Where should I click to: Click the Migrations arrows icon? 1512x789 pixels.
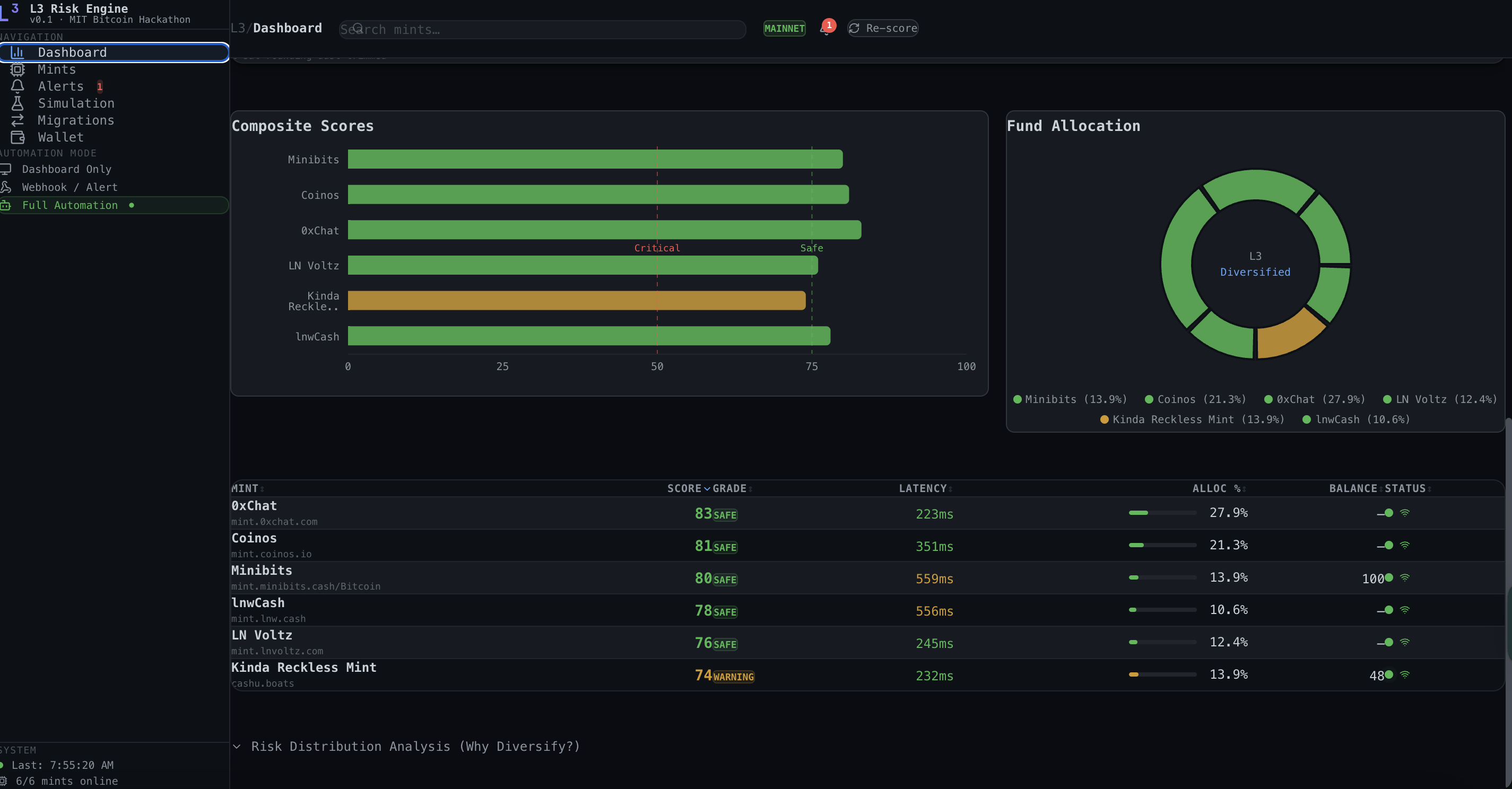click(18, 120)
